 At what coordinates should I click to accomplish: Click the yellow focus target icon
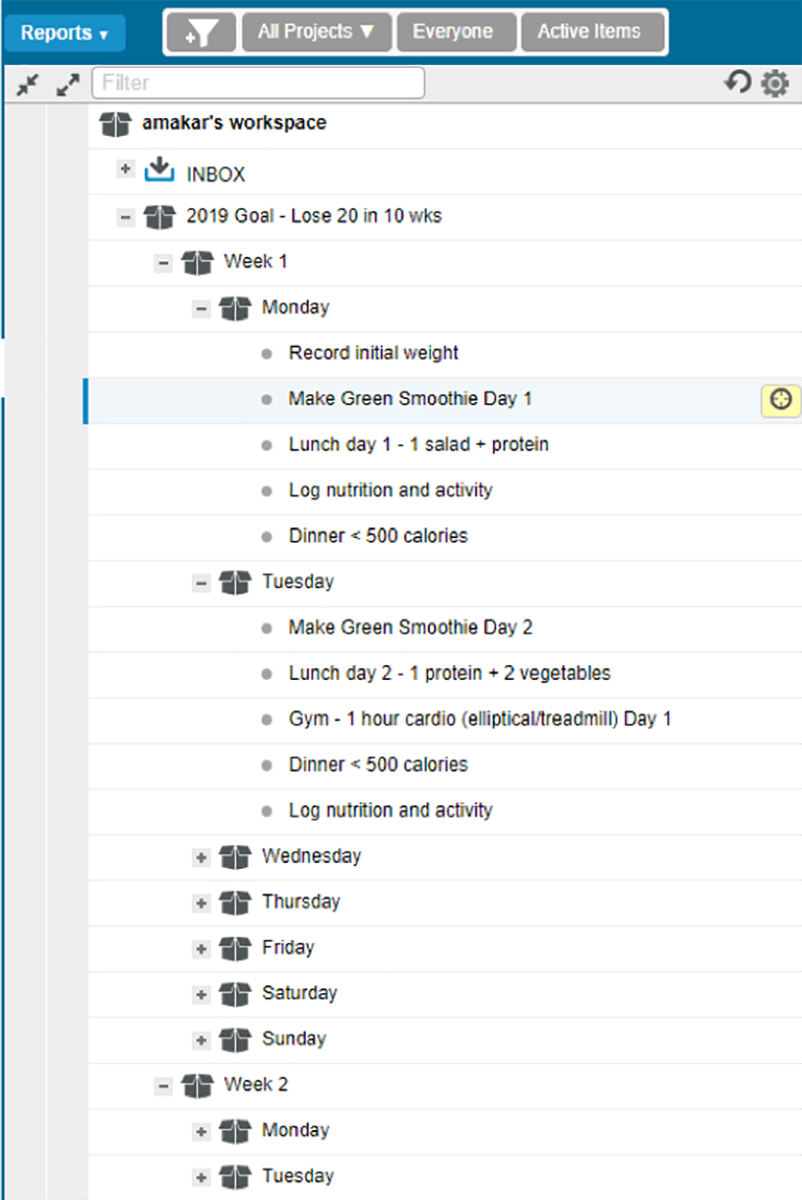pyautogui.click(x=782, y=400)
